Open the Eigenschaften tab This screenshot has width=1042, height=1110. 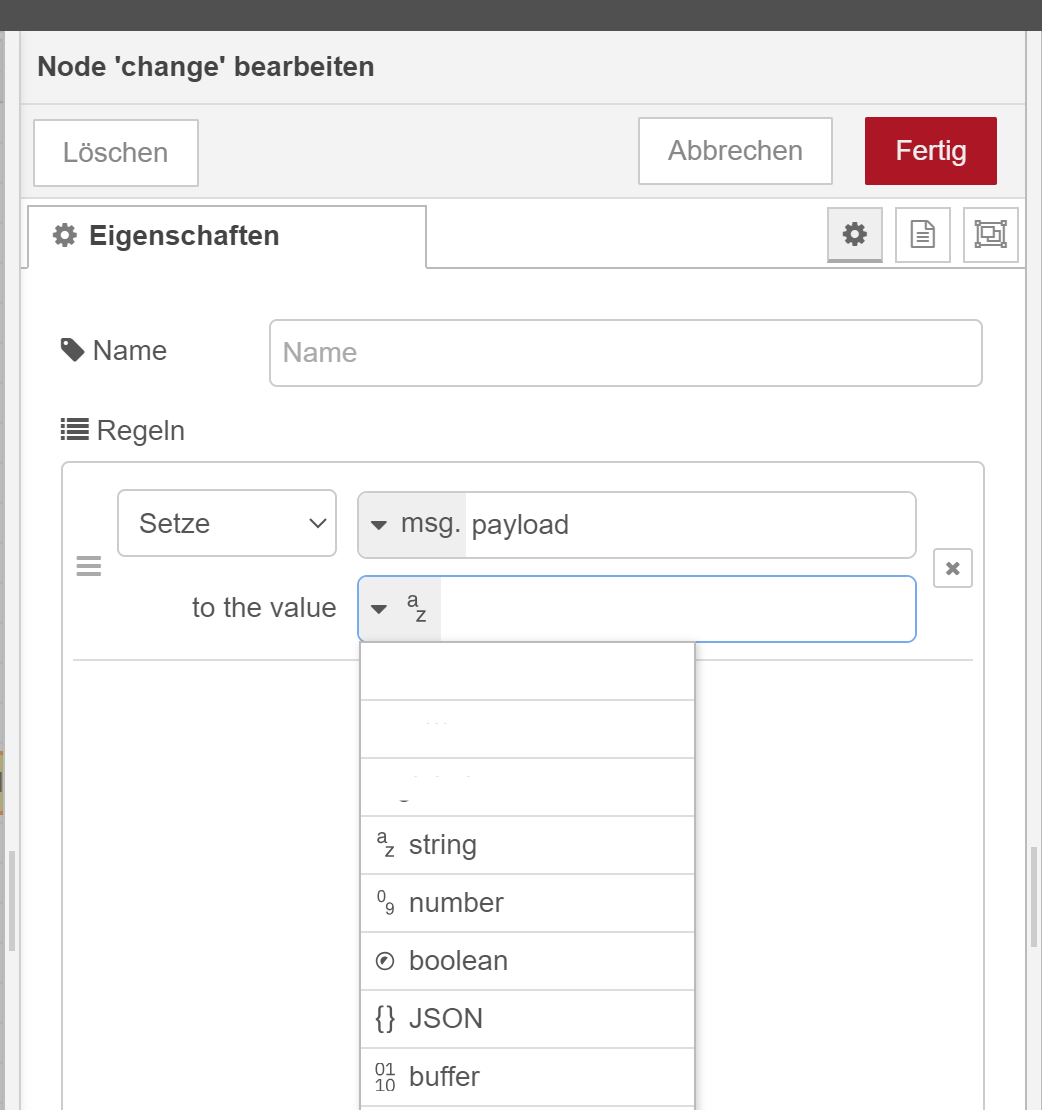[x=227, y=236]
